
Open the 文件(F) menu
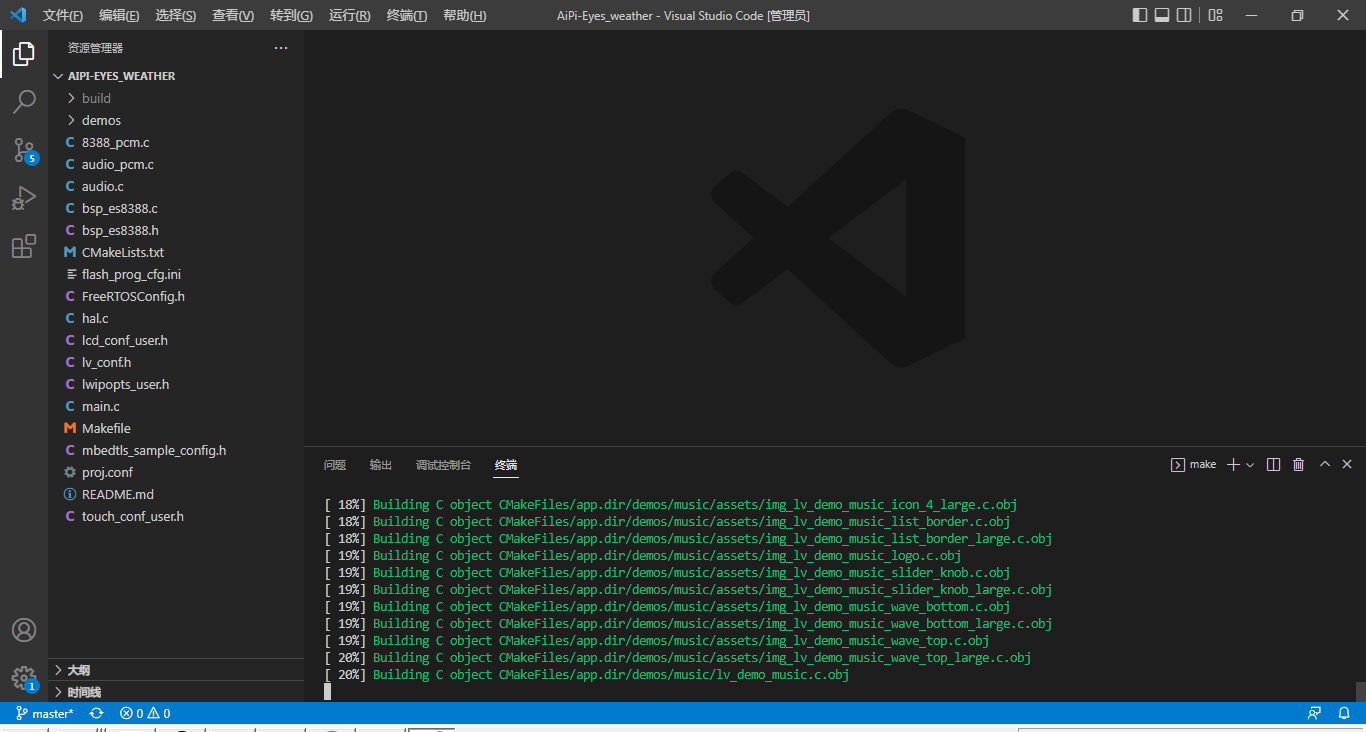[x=63, y=15]
